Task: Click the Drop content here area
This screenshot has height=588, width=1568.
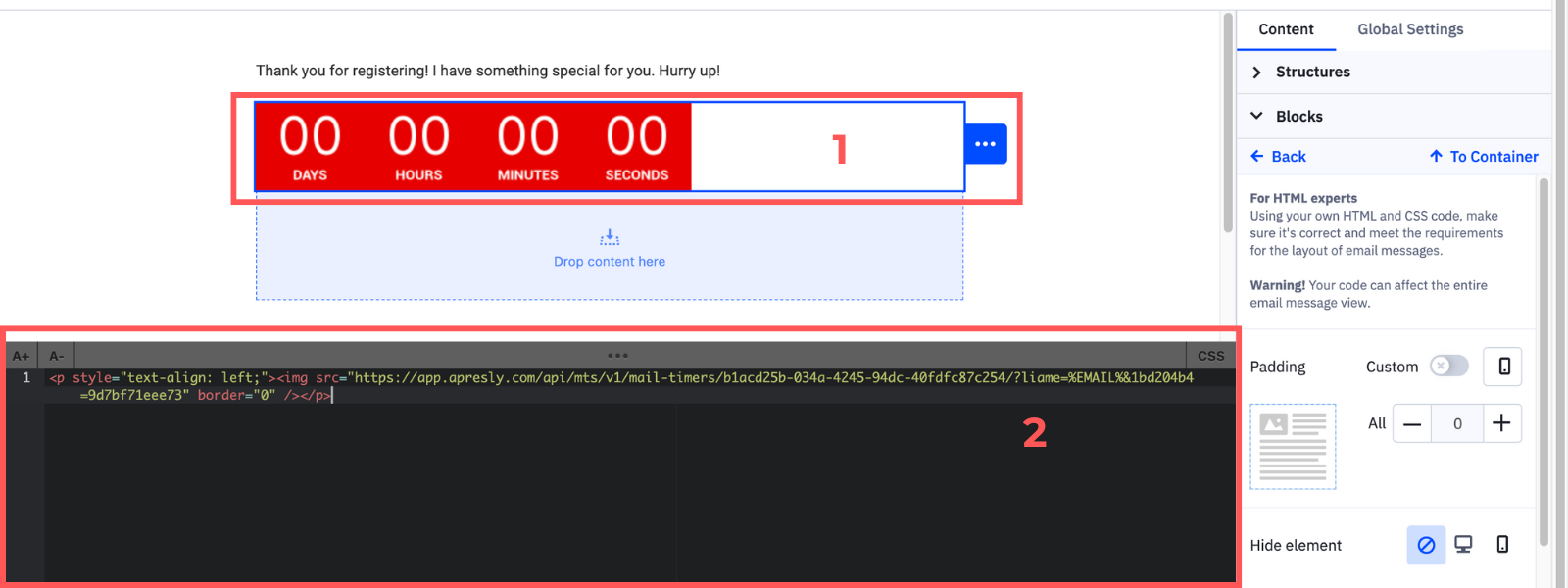Action: pyautogui.click(x=610, y=247)
